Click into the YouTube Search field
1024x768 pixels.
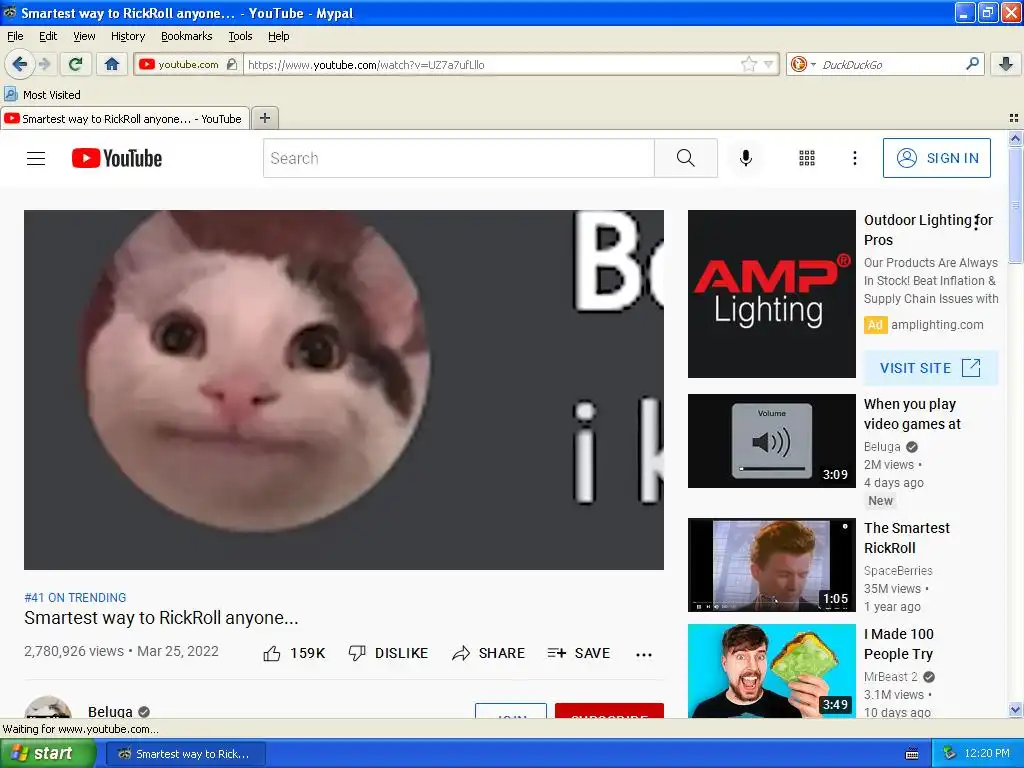pyautogui.click(x=458, y=158)
